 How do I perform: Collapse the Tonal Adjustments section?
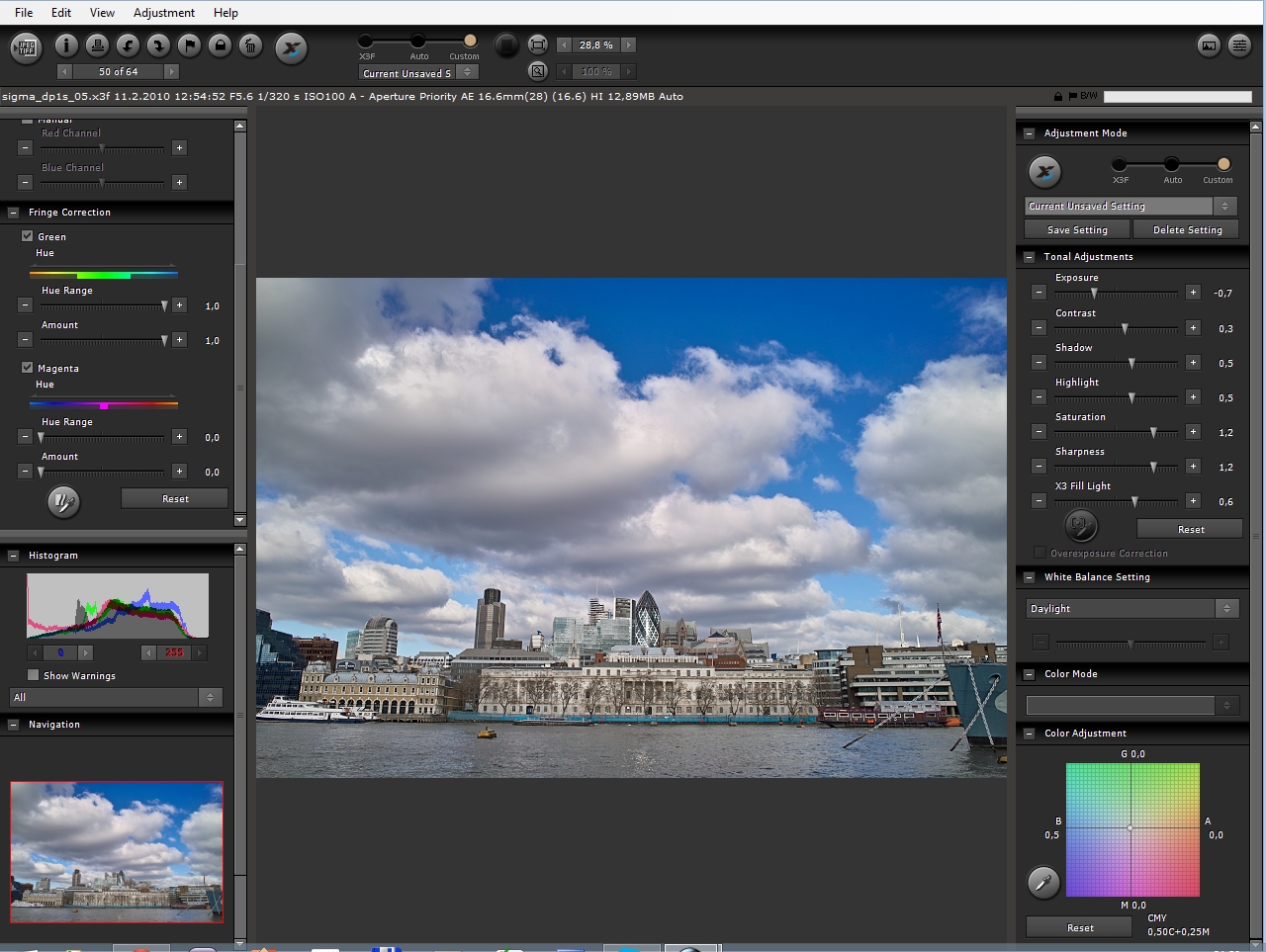1030,257
